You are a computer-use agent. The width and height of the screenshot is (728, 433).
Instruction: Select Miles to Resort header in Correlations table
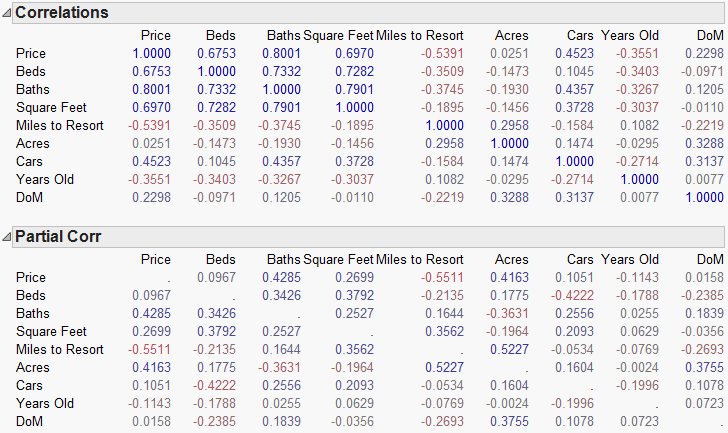point(420,36)
